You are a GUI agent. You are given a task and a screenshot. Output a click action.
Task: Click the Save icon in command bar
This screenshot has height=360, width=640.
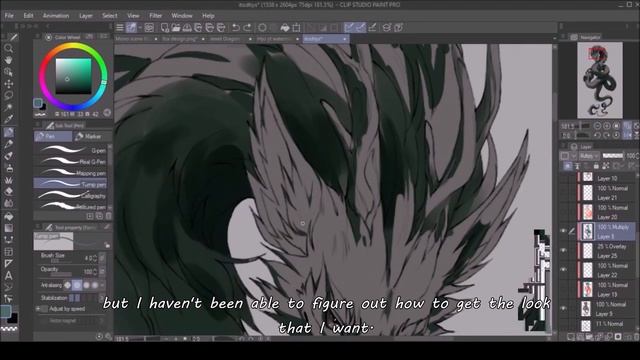coord(187,27)
